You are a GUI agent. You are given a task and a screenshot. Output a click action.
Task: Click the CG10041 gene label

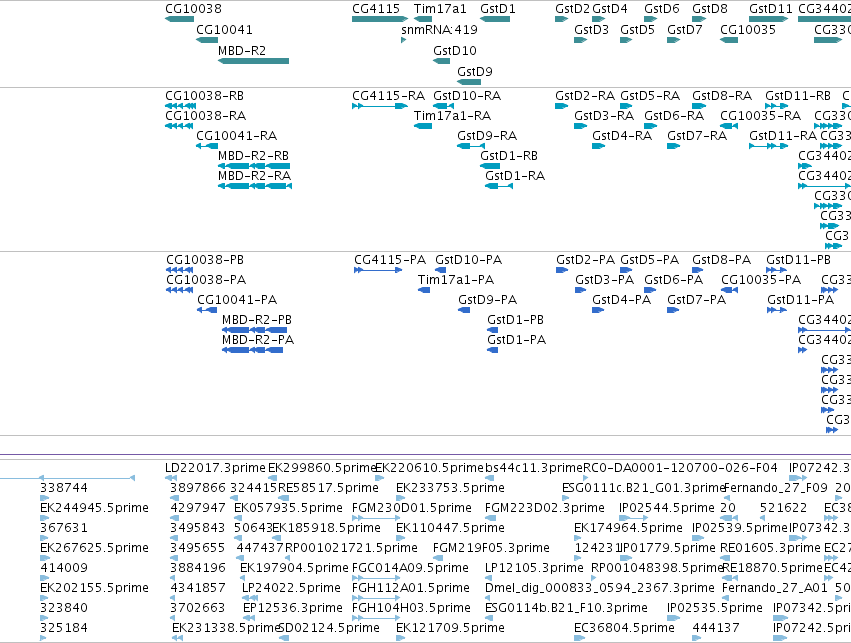pyautogui.click(x=224, y=30)
